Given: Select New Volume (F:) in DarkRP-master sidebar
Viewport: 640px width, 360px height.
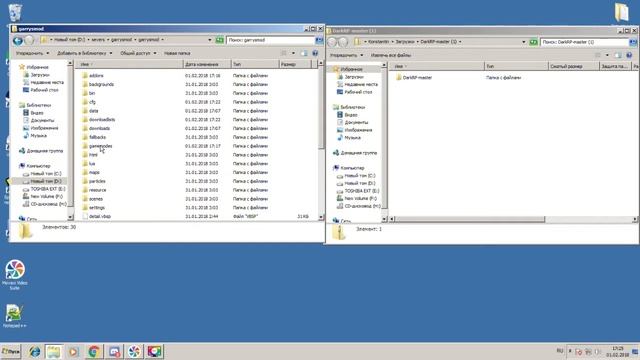Looking at the screenshot, I should coord(357,198).
